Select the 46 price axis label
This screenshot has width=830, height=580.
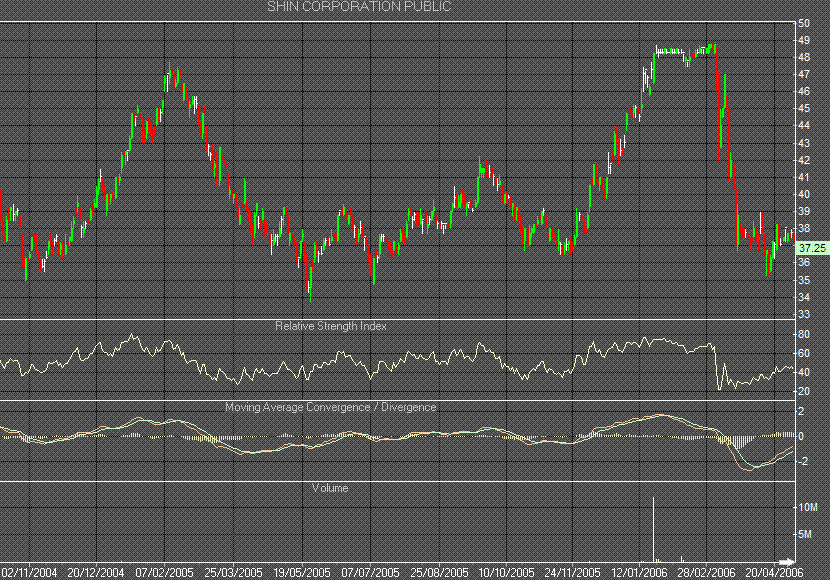(804, 92)
